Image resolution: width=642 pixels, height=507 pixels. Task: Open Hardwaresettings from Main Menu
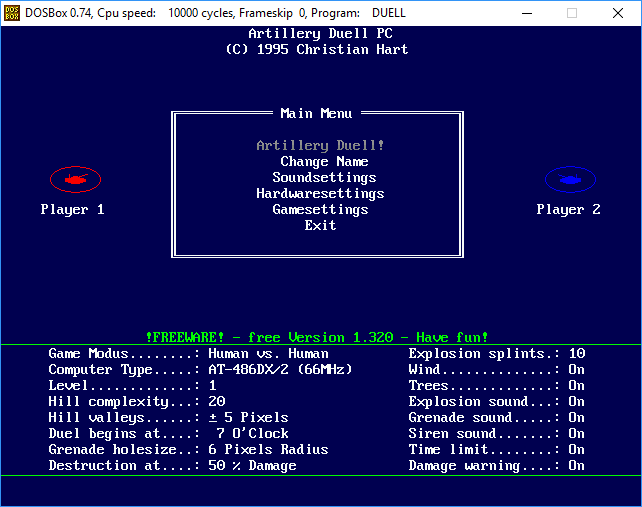320,193
